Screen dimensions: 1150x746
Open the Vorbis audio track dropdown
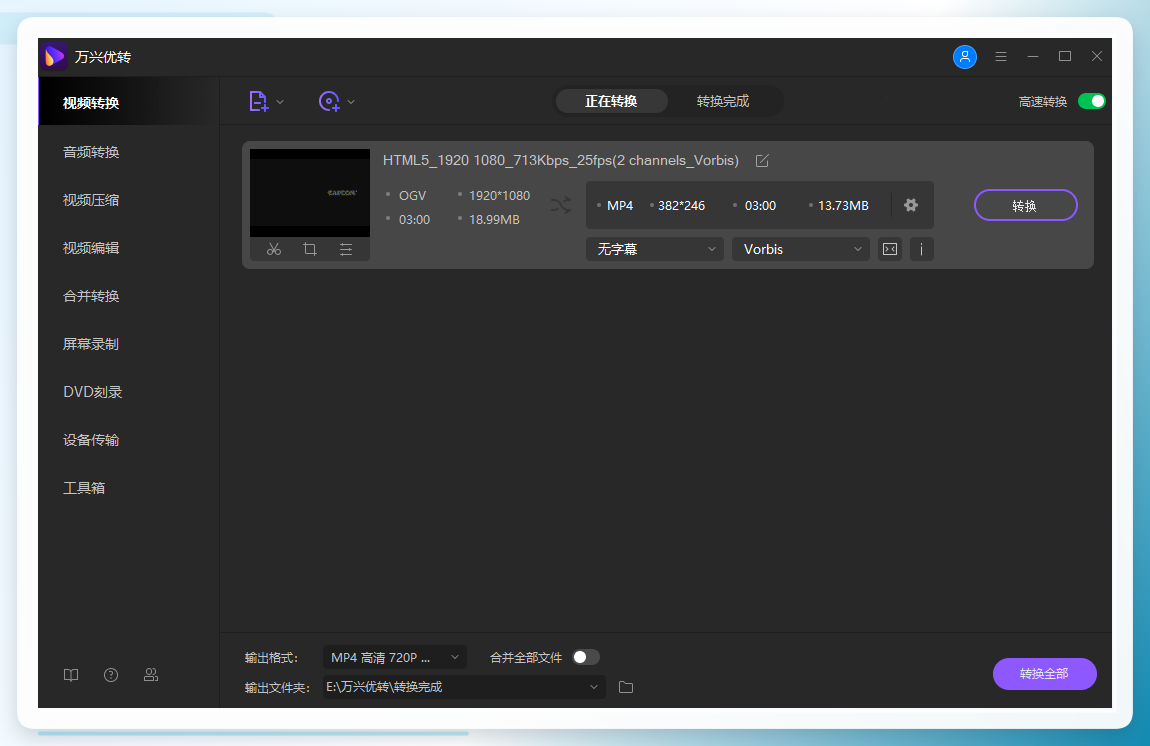(x=801, y=249)
